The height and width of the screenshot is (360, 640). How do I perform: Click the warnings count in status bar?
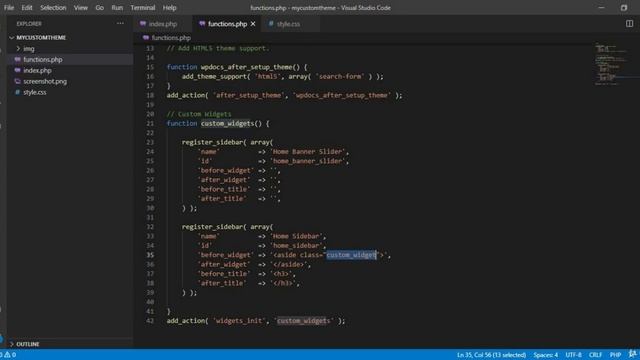[x=11, y=355]
